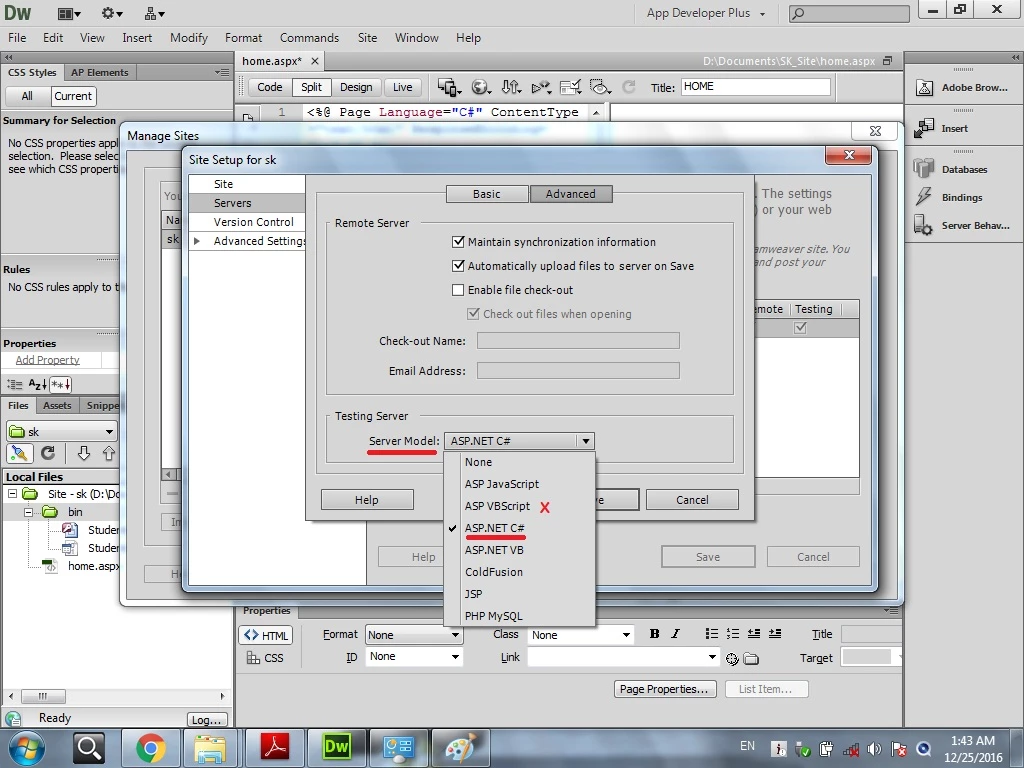Expand Advanced Settings in Site Setup
This screenshot has height=768, width=1024.
tap(197, 241)
